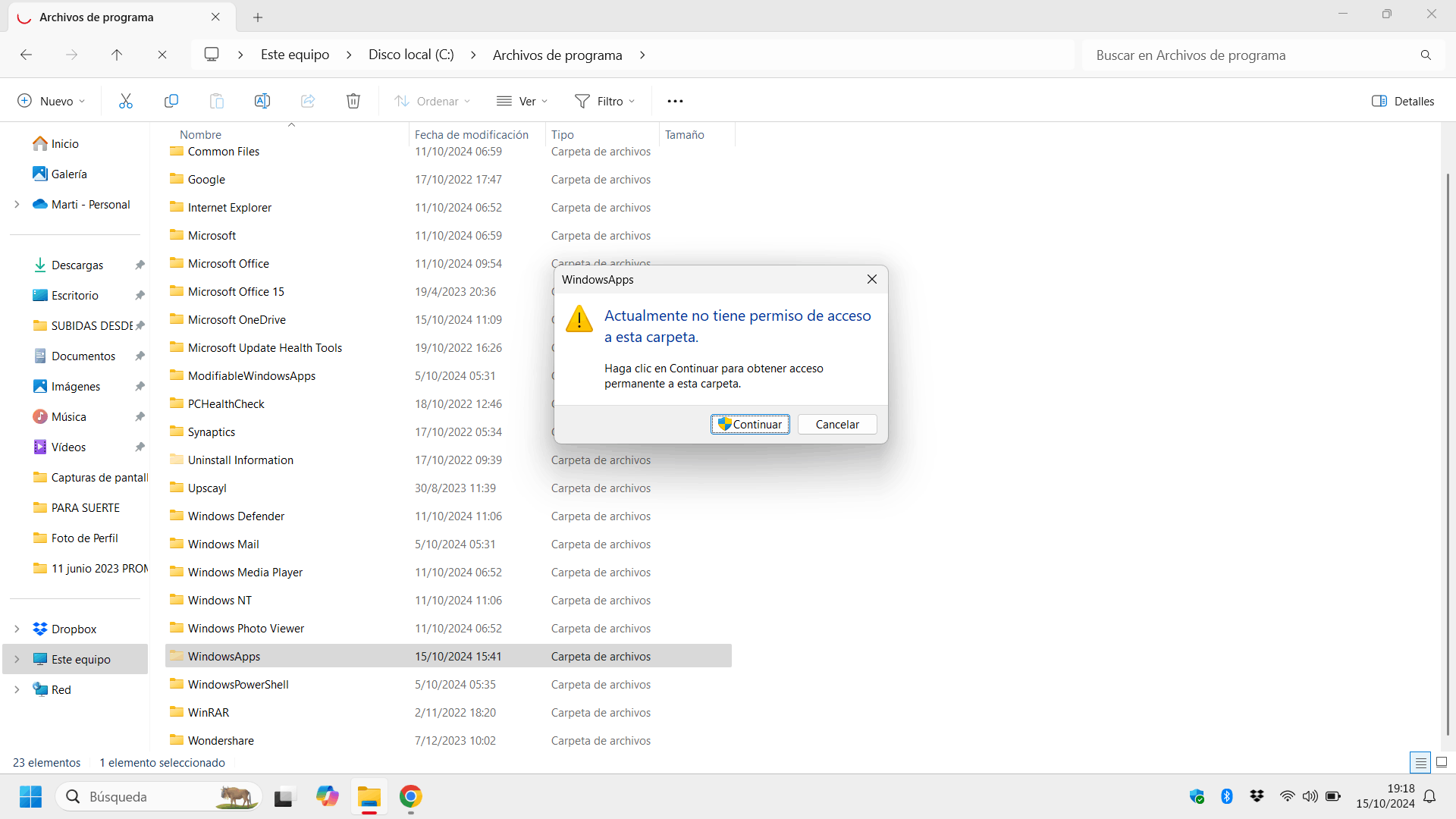Image resolution: width=1456 pixels, height=819 pixels.
Task: Select the Wondershare folder
Action: pos(448,740)
